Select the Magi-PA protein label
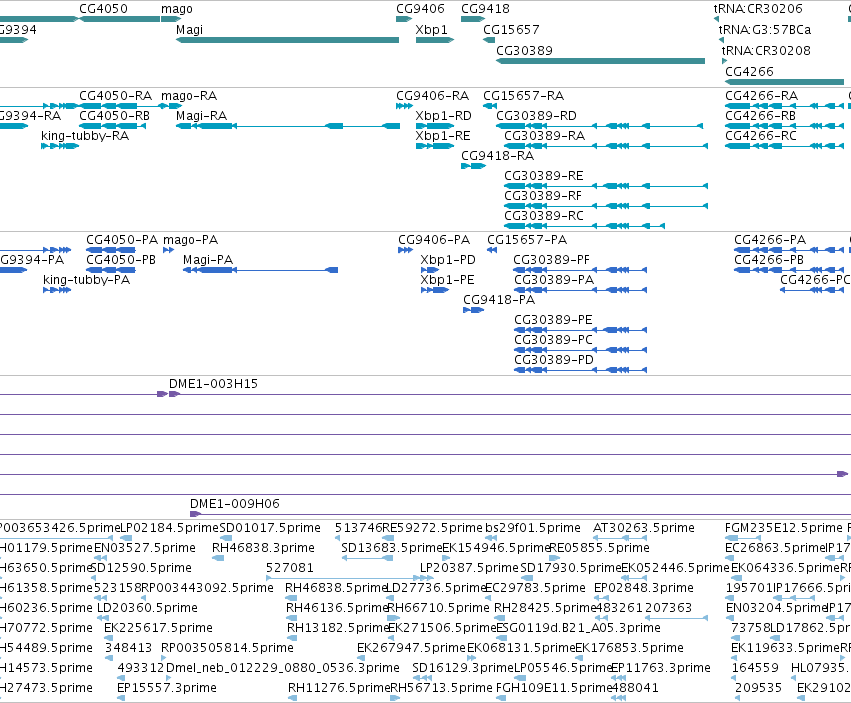The width and height of the screenshot is (851, 703). [x=208, y=260]
